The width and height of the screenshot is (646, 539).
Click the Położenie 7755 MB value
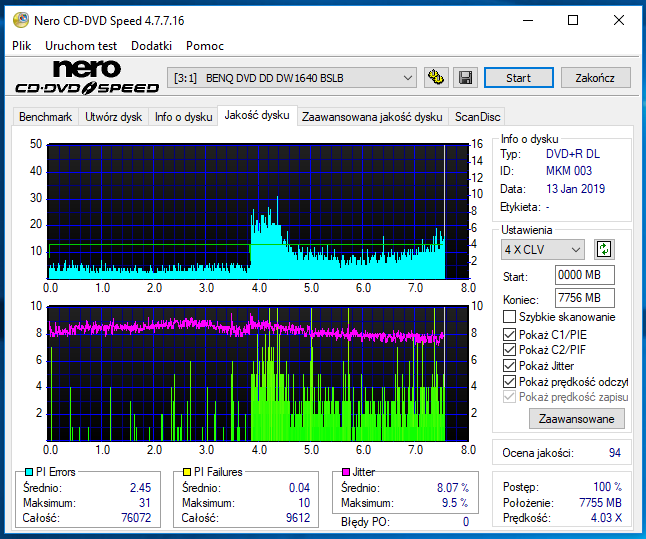[x=600, y=503]
